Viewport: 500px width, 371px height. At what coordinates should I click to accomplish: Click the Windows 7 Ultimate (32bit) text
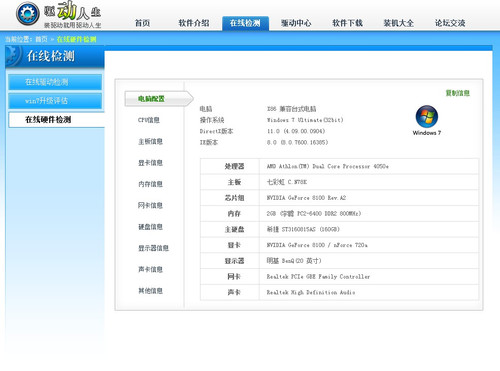pos(305,120)
